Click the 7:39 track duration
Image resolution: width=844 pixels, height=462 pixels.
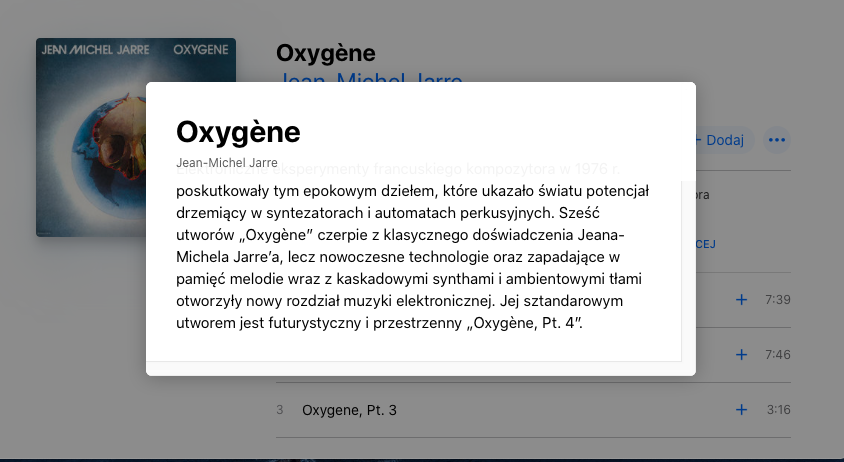coord(778,300)
